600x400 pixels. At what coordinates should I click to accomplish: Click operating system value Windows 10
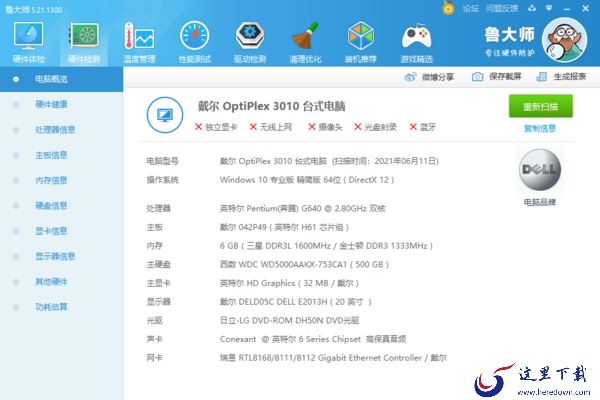click(307, 180)
